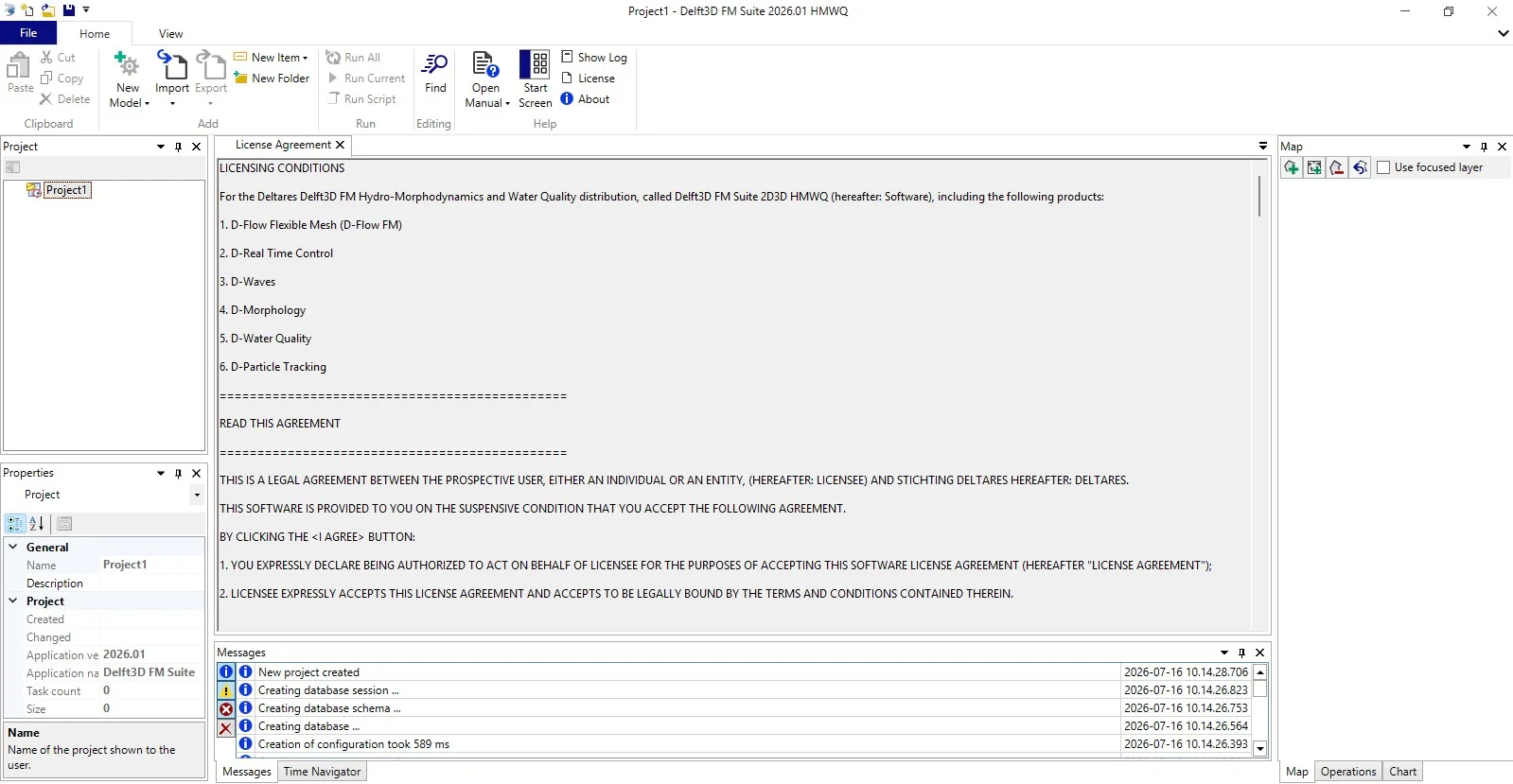1513x784 pixels.
Task: Close the Properties panel
Action: pyautogui.click(x=197, y=473)
